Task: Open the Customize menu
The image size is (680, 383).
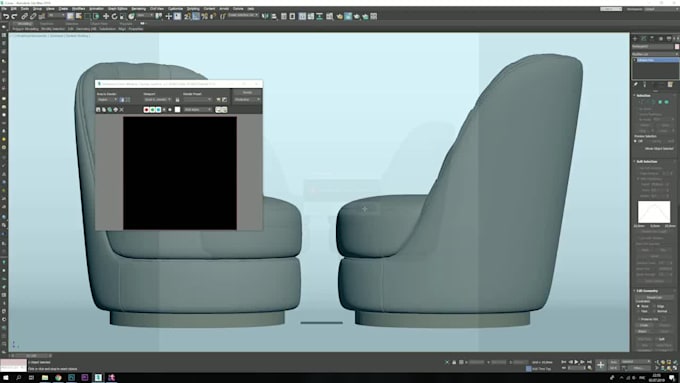Action: [x=175, y=9]
